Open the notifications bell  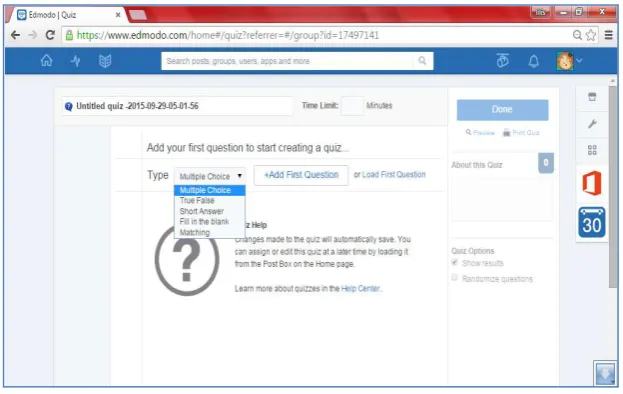[x=534, y=61]
